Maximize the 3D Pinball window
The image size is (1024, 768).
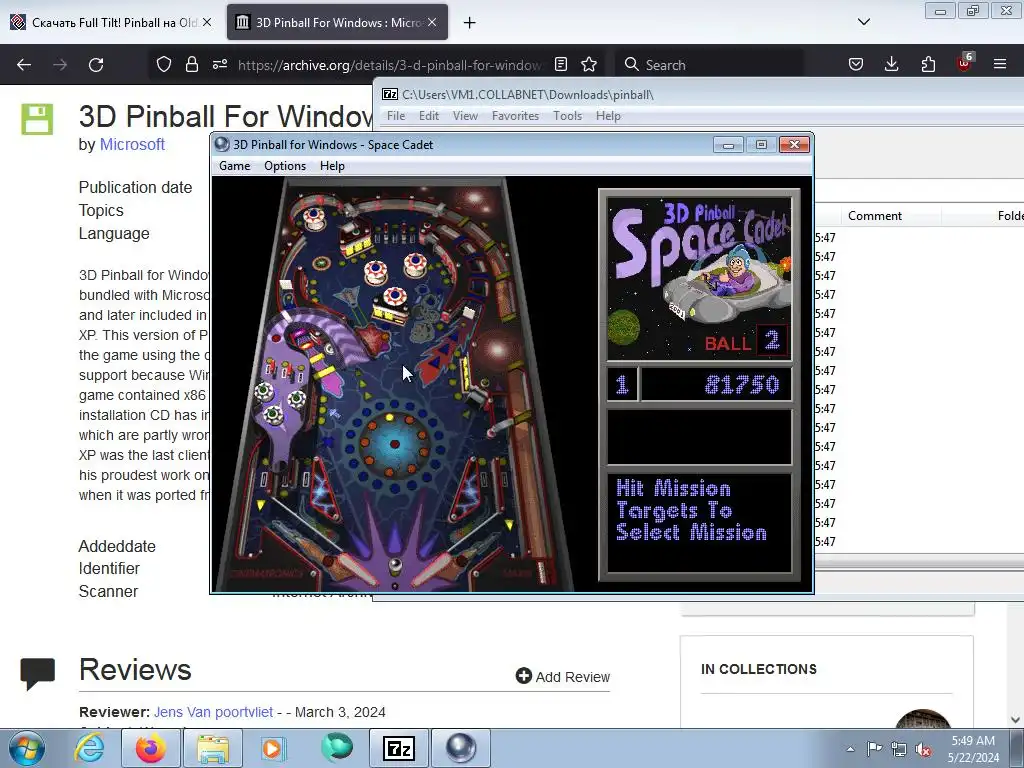(x=761, y=144)
